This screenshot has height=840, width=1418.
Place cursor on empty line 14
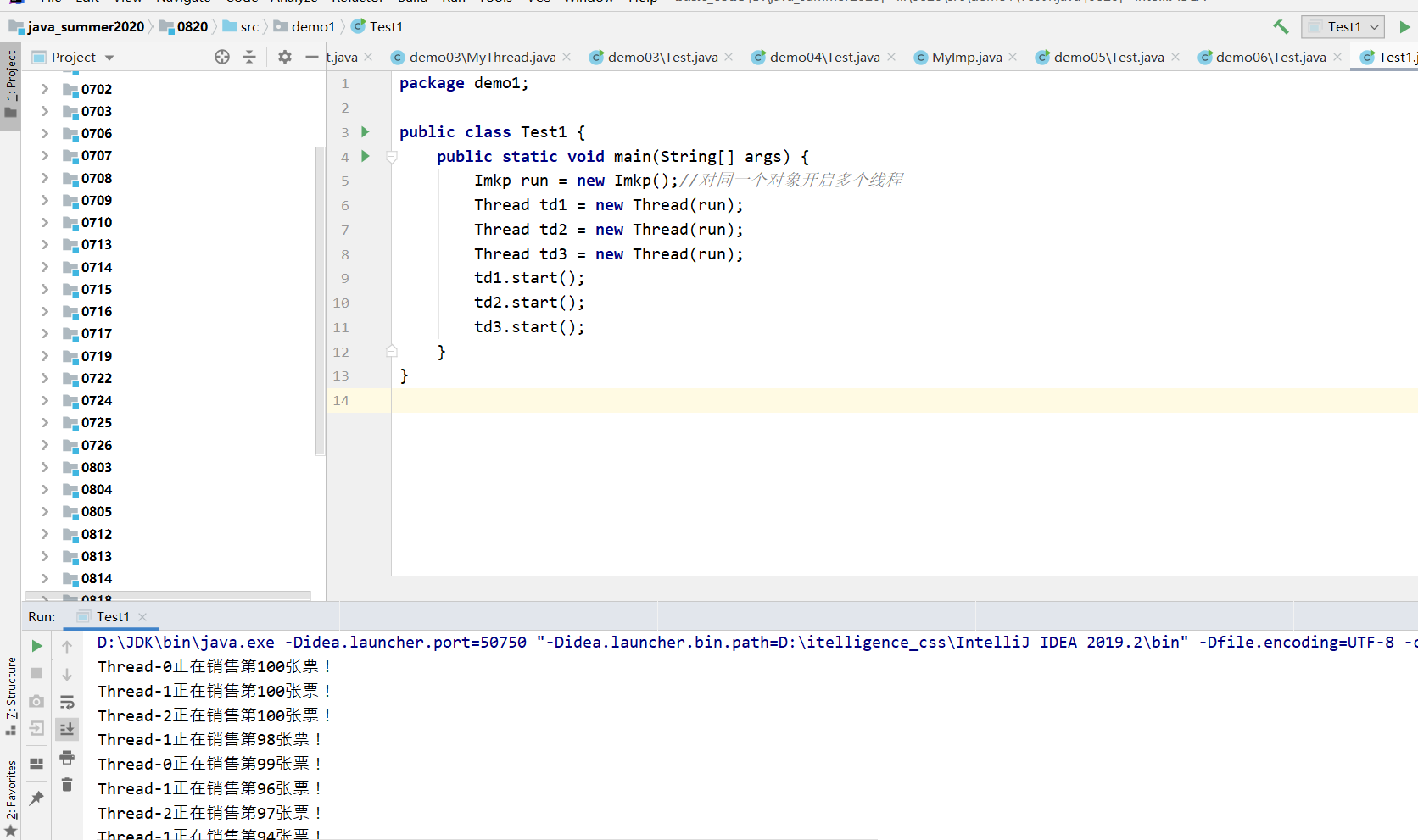[904, 400]
